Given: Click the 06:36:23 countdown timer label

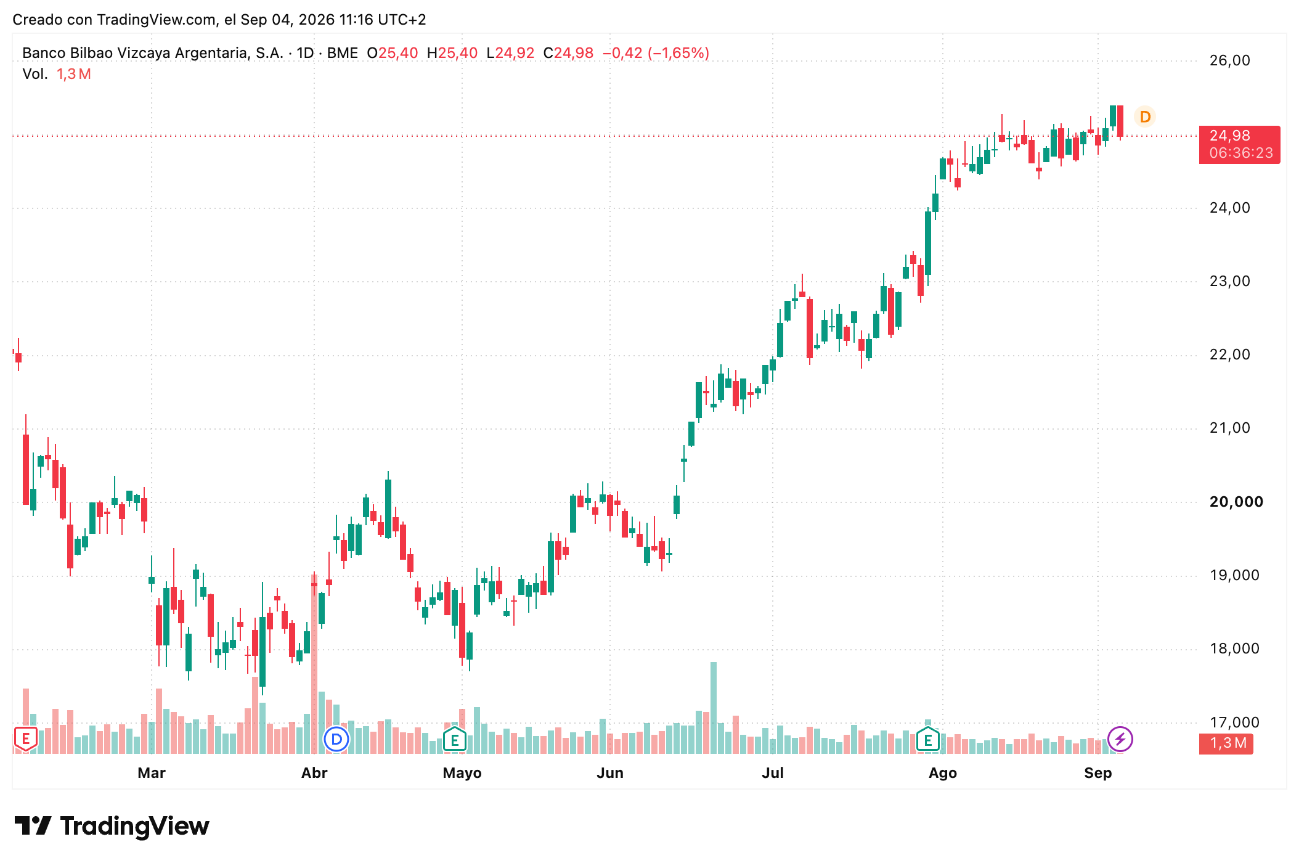Looking at the screenshot, I should tap(1240, 154).
